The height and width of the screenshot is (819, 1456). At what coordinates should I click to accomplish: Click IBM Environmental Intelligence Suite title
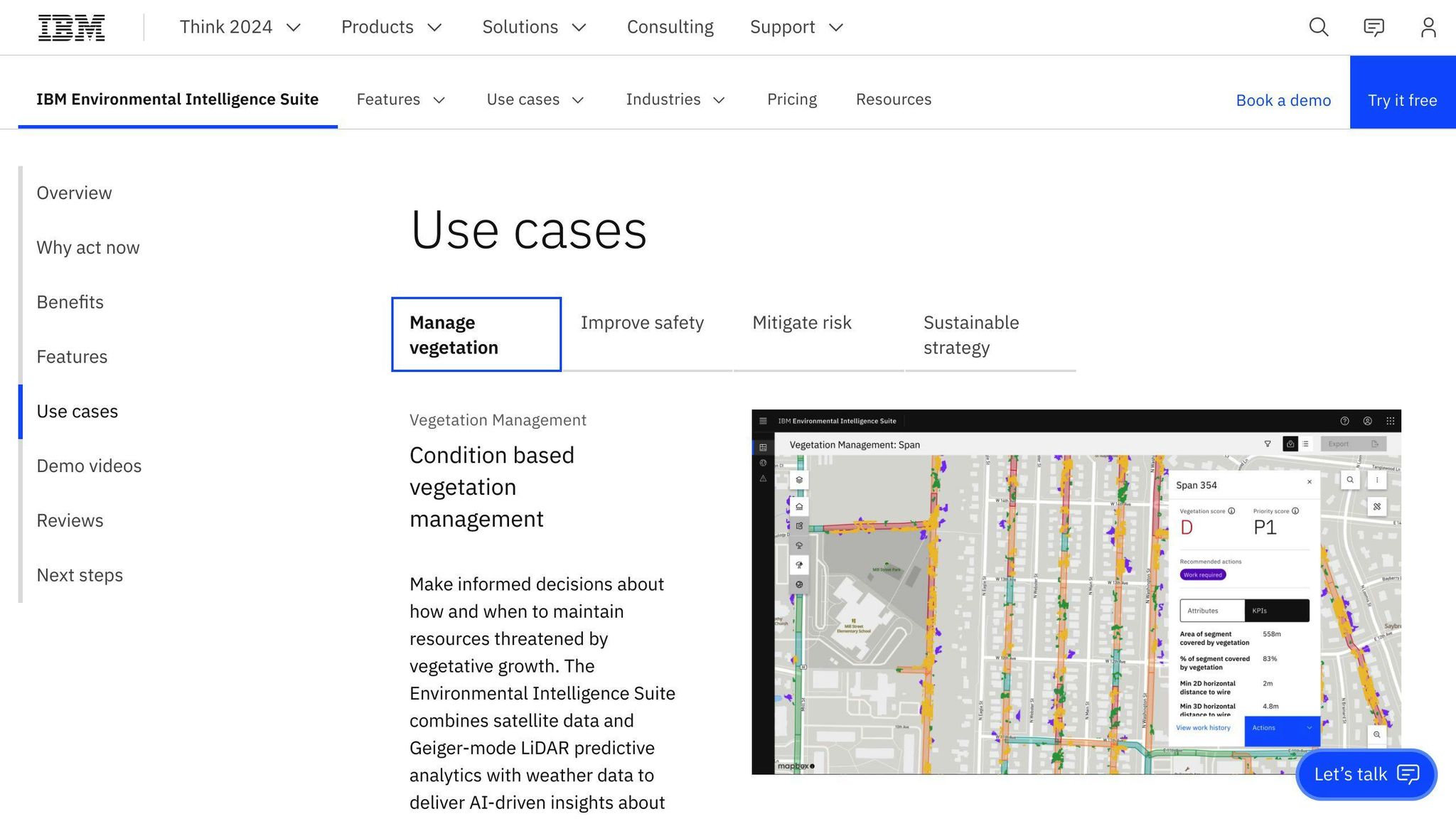(177, 99)
